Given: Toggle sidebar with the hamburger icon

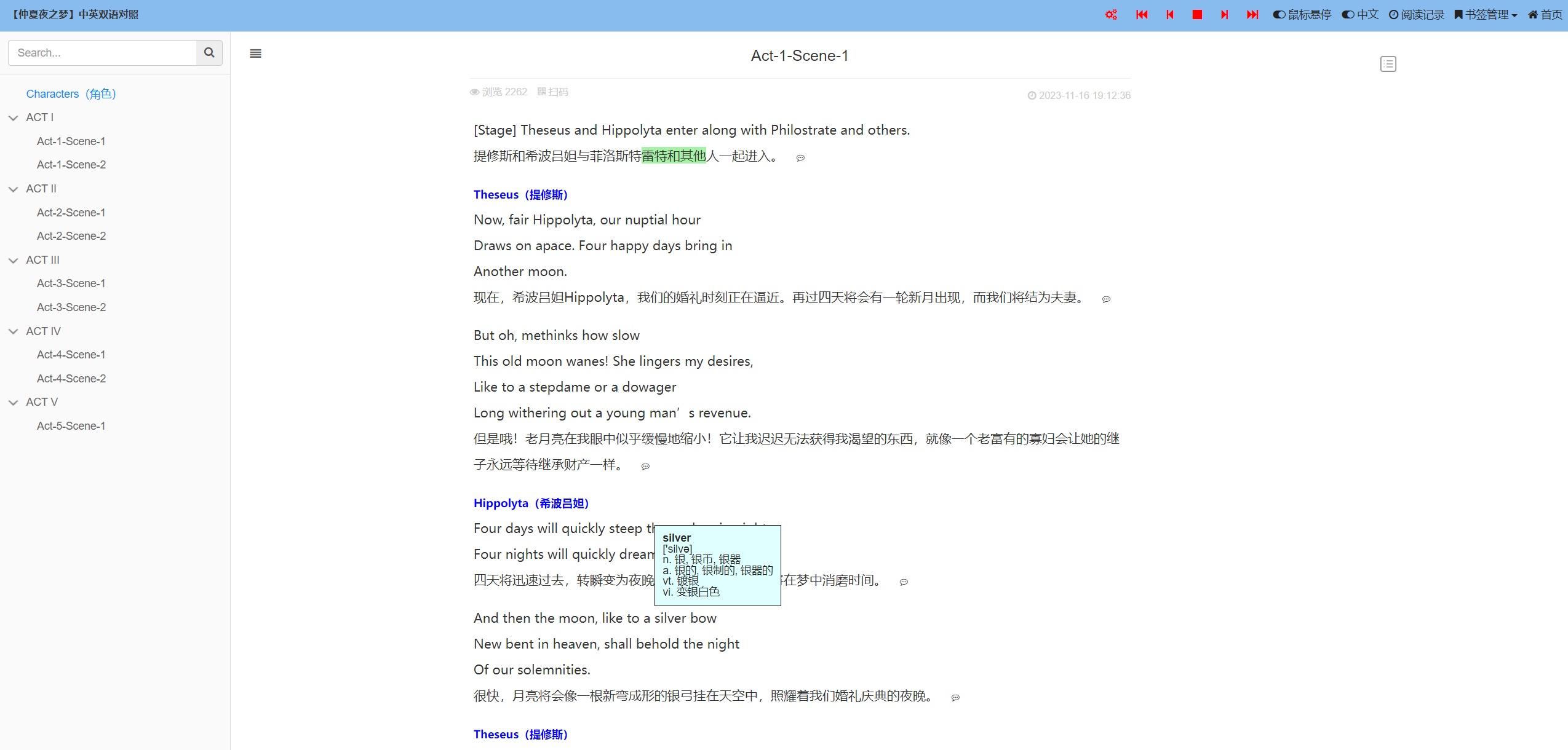Looking at the screenshot, I should 255,53.
